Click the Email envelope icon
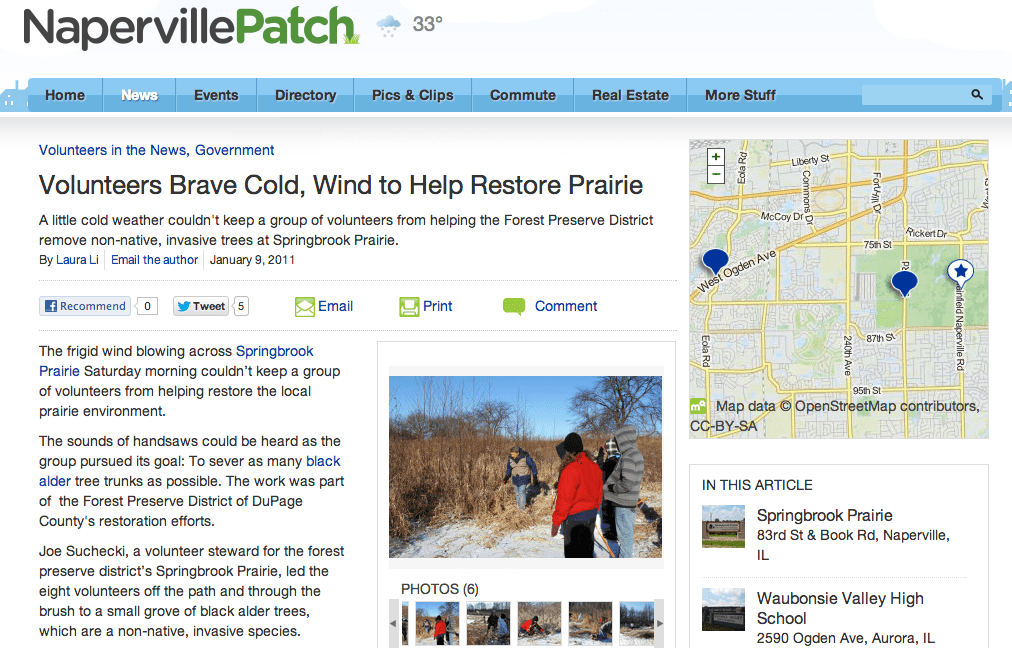 coord(305,307)
